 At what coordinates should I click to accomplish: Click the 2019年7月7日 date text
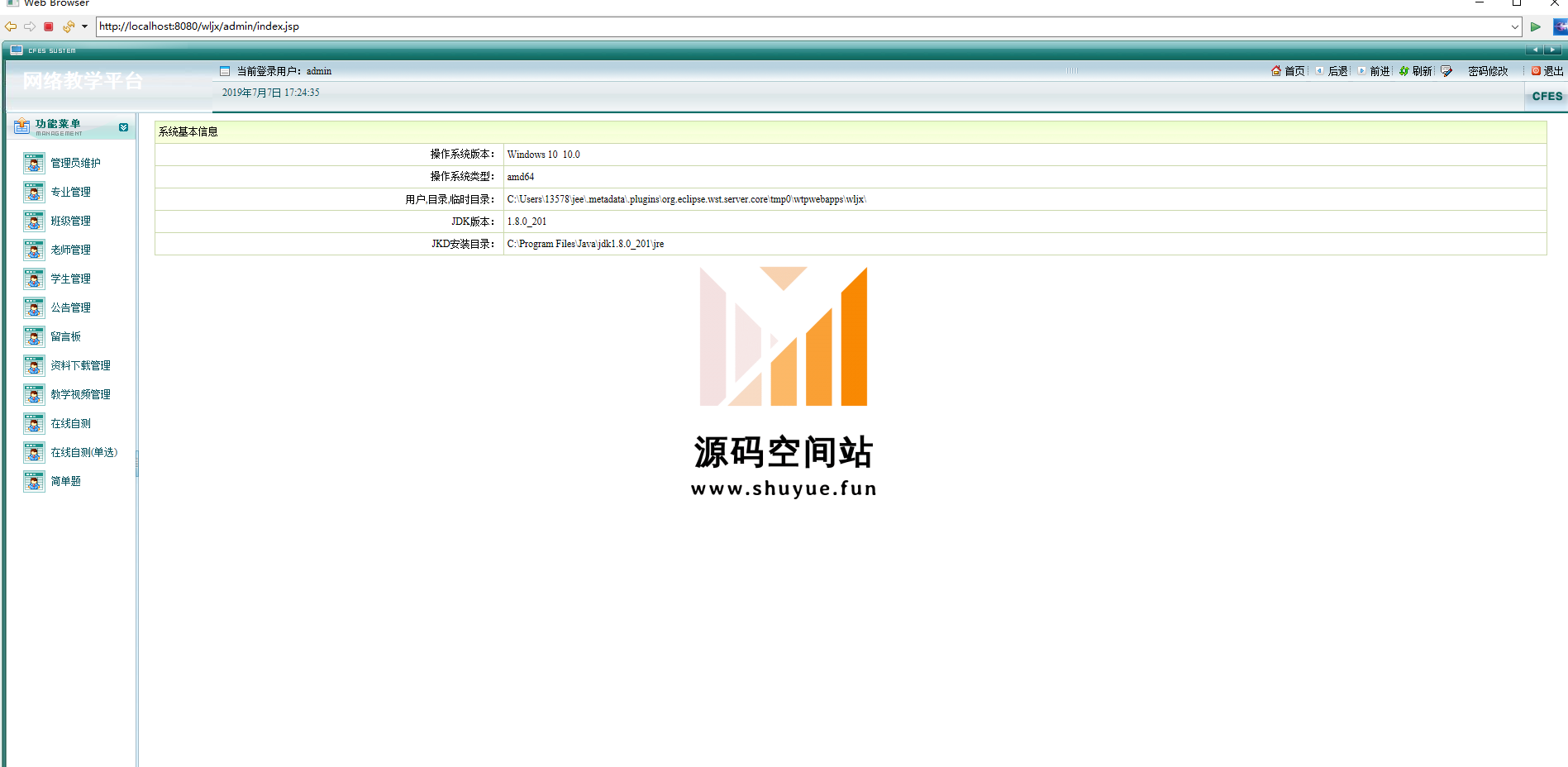tap(270, 93)
